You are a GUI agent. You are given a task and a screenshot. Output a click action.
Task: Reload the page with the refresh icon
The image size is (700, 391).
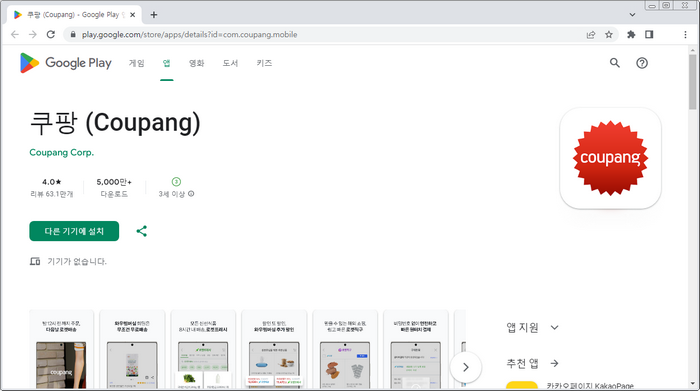[51, 34]
